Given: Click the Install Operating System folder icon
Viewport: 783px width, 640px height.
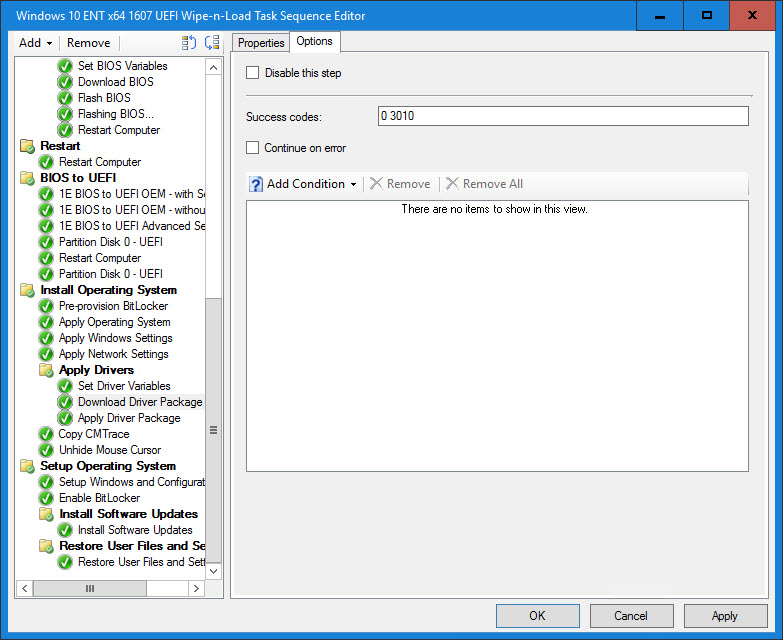Looking at the screenshot, I should click(x=27, y=290).
